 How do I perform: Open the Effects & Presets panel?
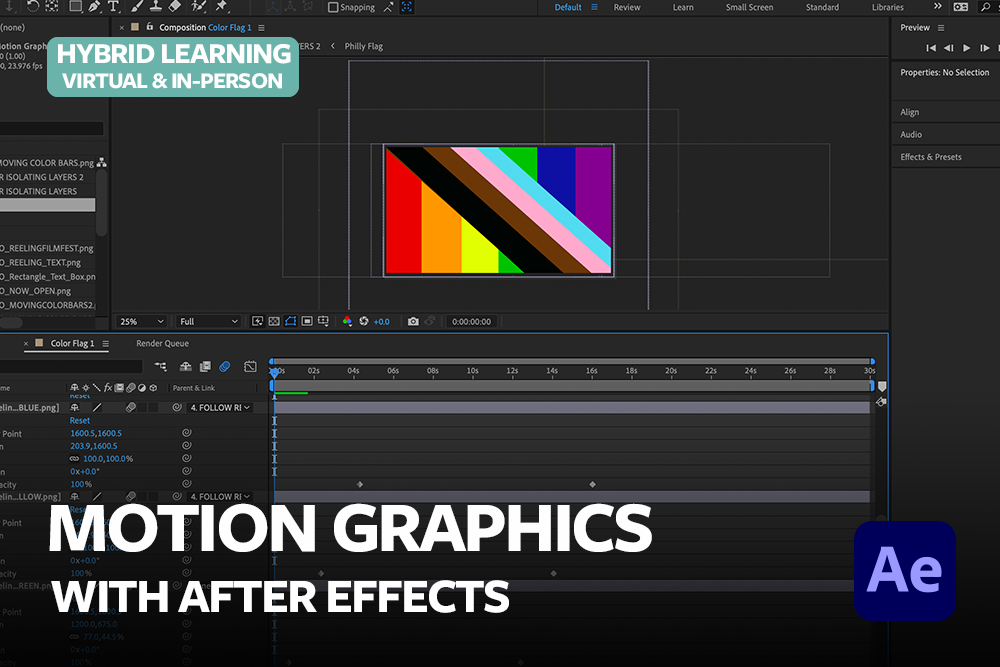930,156
